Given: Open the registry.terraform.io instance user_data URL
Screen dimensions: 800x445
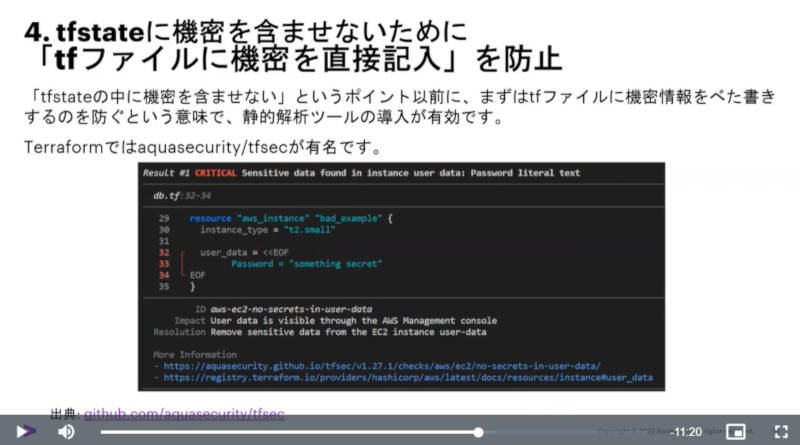Looking at the screenshot, I should click(x=408, y=378).
